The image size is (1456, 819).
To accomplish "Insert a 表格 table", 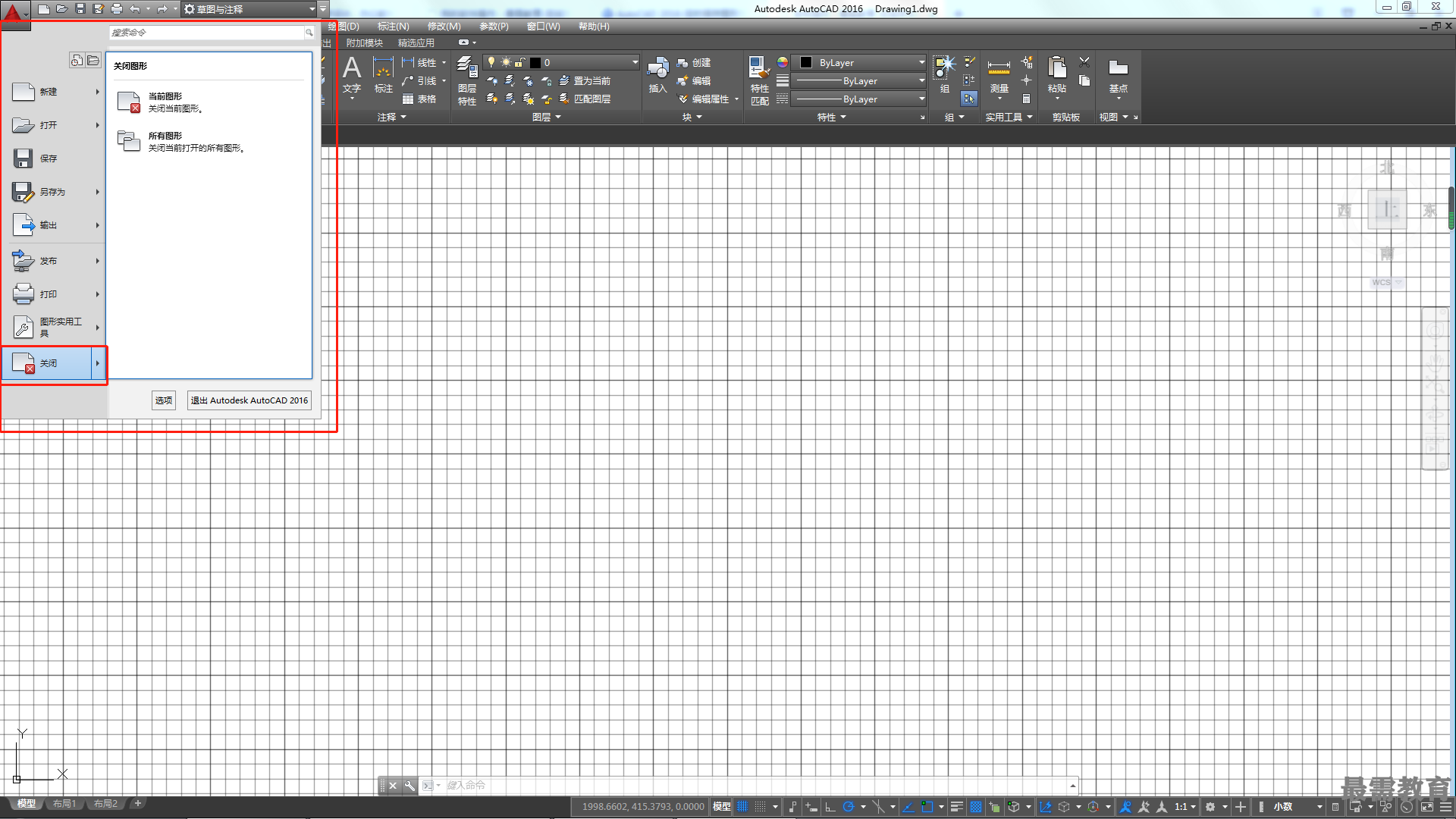I will pos(419,99).
